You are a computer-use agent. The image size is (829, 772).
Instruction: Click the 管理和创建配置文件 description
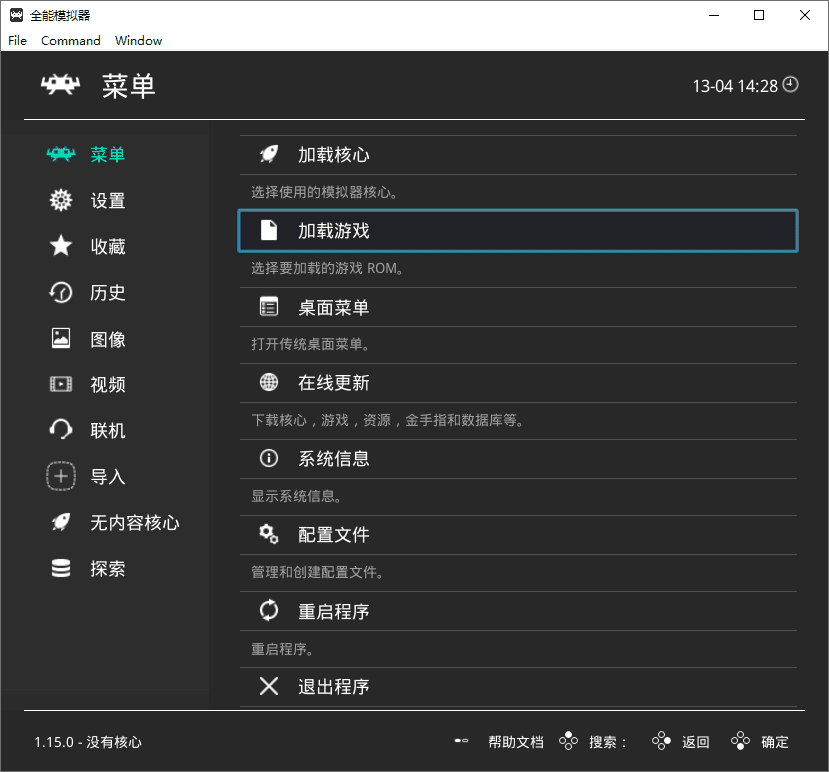coord(317,572)
